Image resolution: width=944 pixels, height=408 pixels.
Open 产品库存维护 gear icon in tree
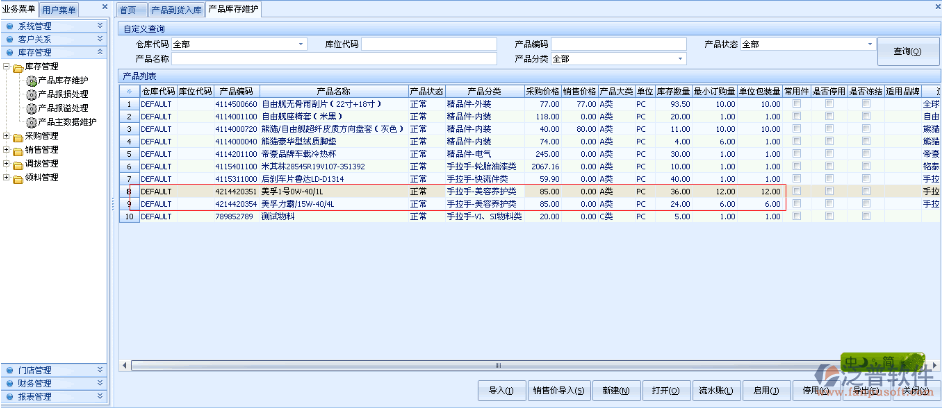[31, 80]
